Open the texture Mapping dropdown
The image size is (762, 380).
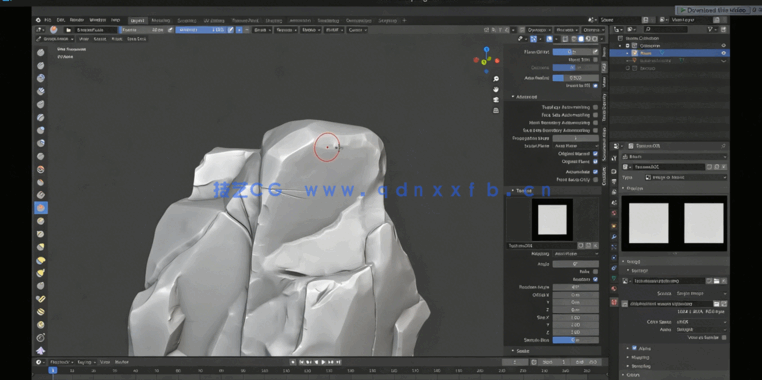tap(576, 254)
